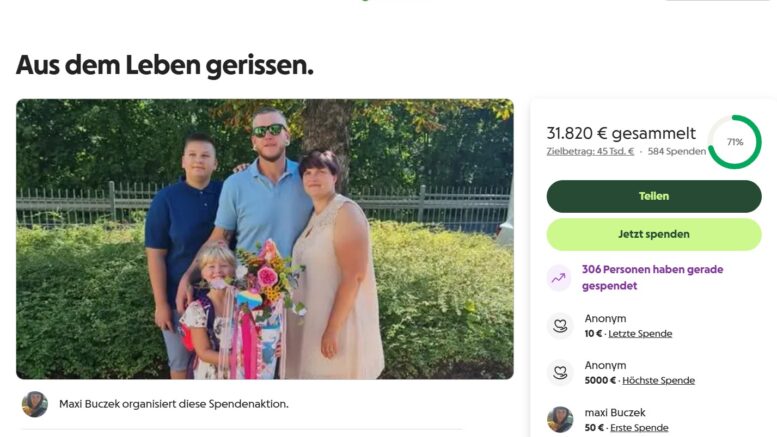
Task: Open maxi Buczek's avatar in the donor list
Action: point(560,420)
